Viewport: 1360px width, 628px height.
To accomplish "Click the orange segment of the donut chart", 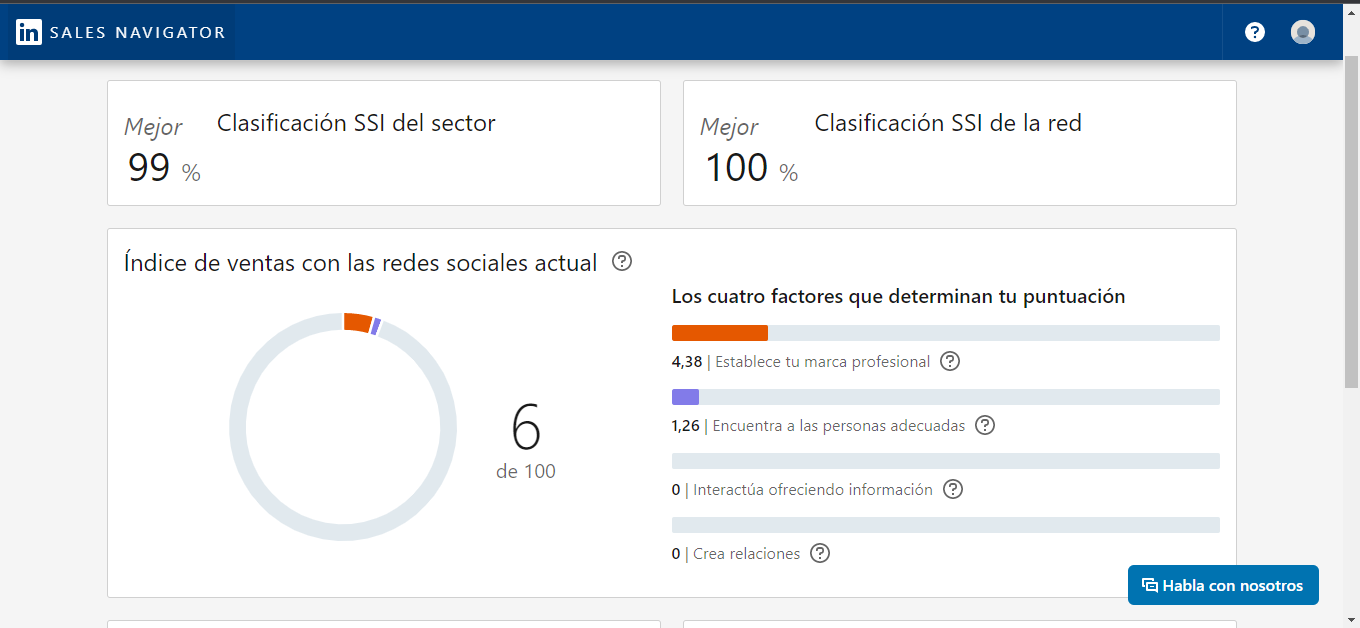I will pos(357,322).
